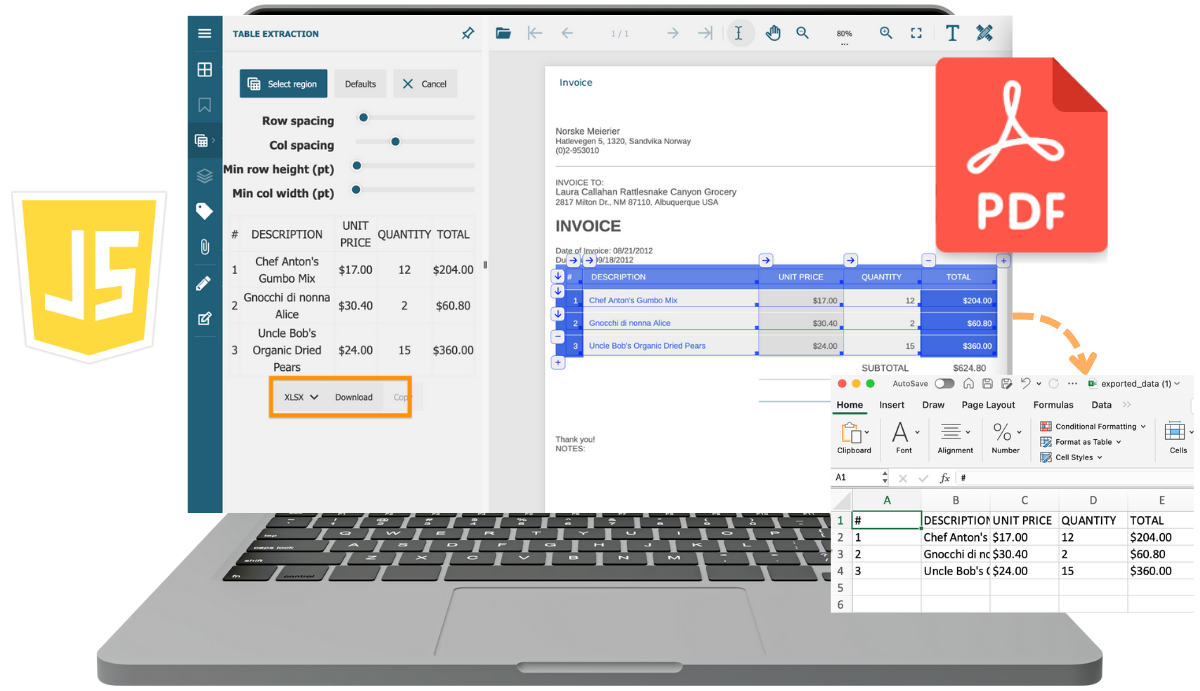This screenshot has width=1200, height=691.
Task: Go to the last page
Action: 705,33
